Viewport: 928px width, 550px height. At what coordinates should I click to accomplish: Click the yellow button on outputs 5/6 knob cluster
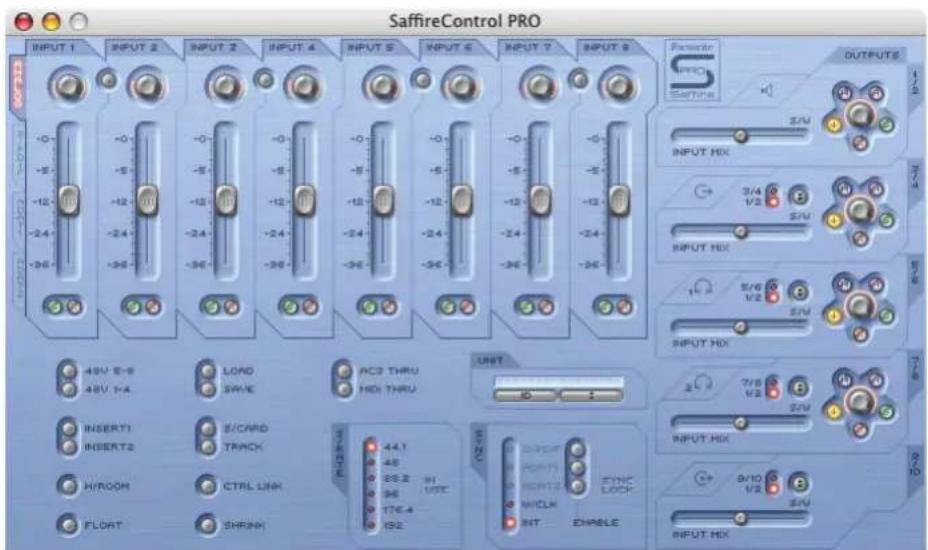click(x=834, y=316)
